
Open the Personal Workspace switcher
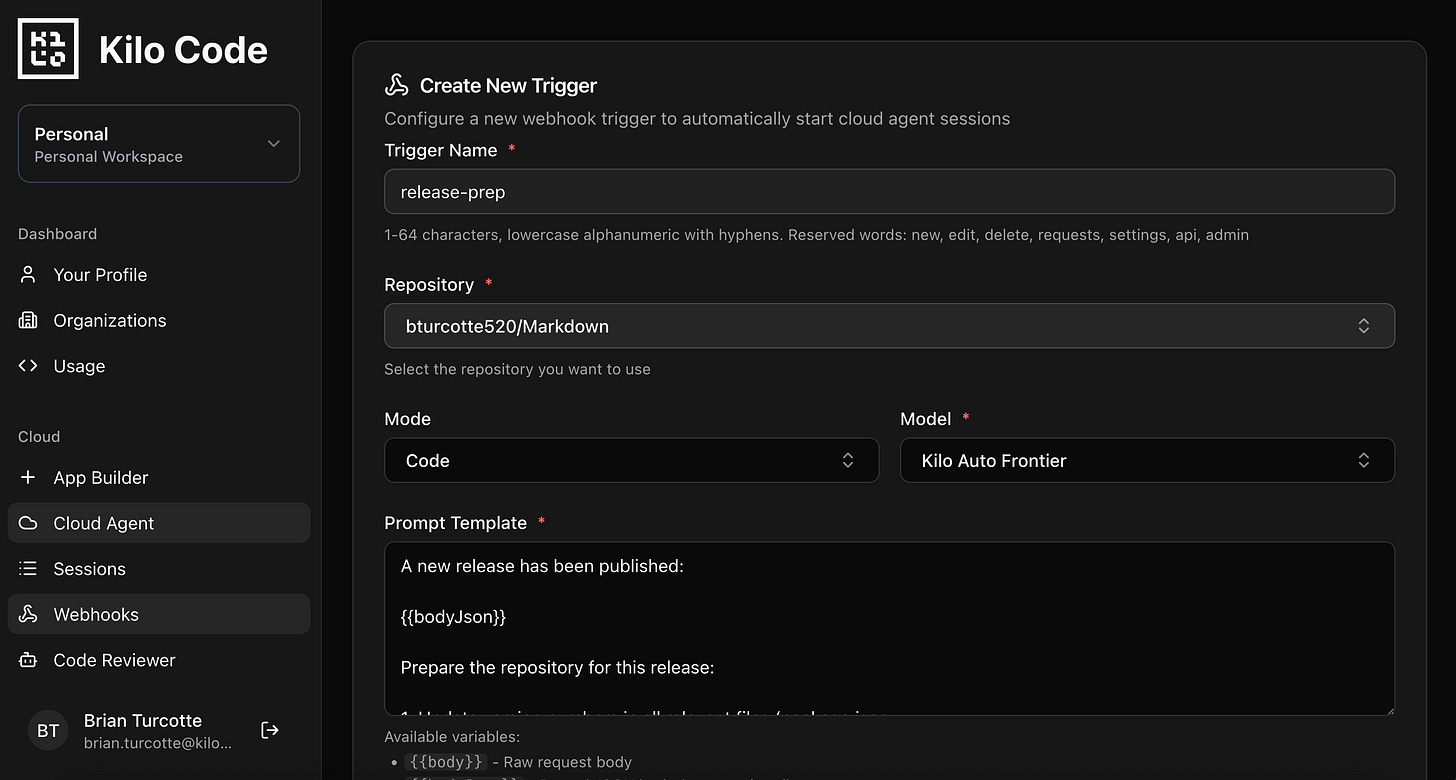tap(159, 144)
